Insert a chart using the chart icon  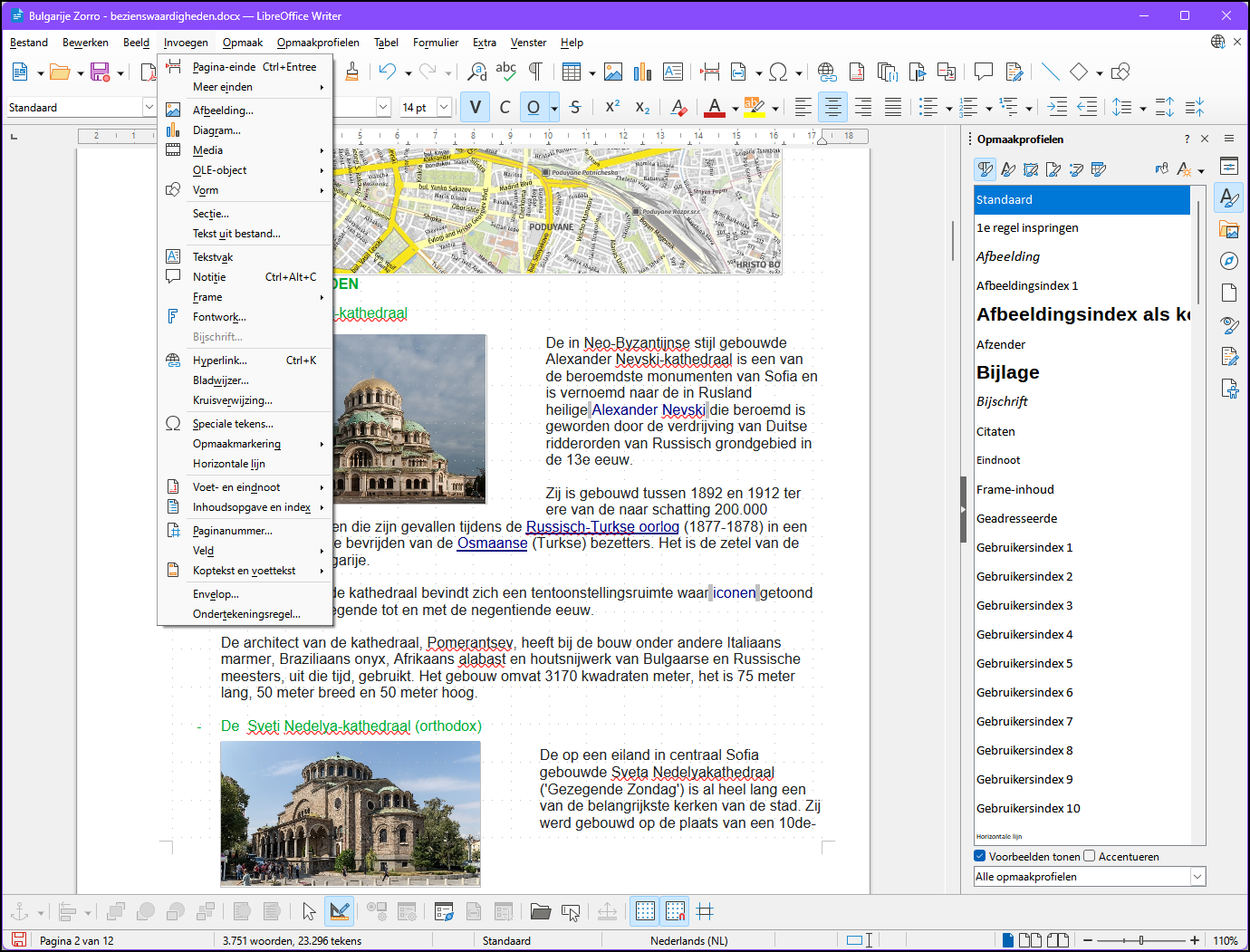642,71
